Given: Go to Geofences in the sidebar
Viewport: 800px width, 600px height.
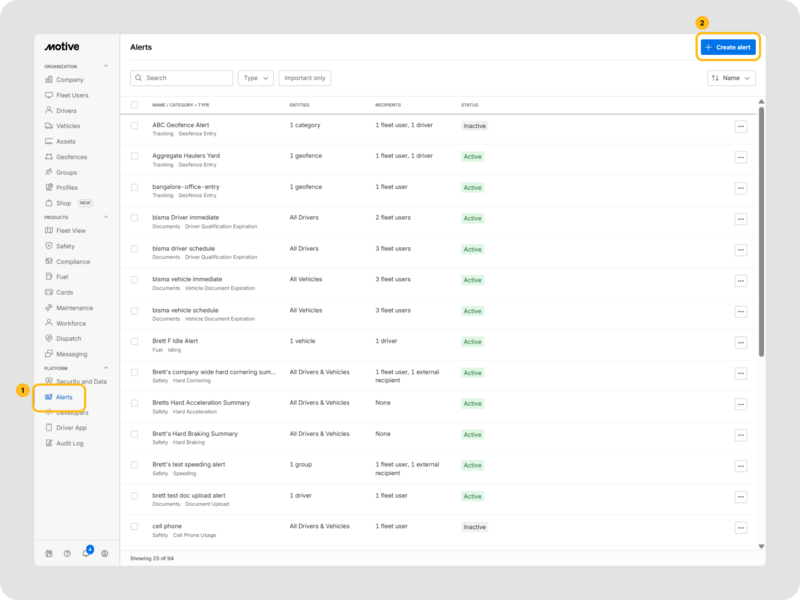Looking at the screenshot, I should 70,157.
